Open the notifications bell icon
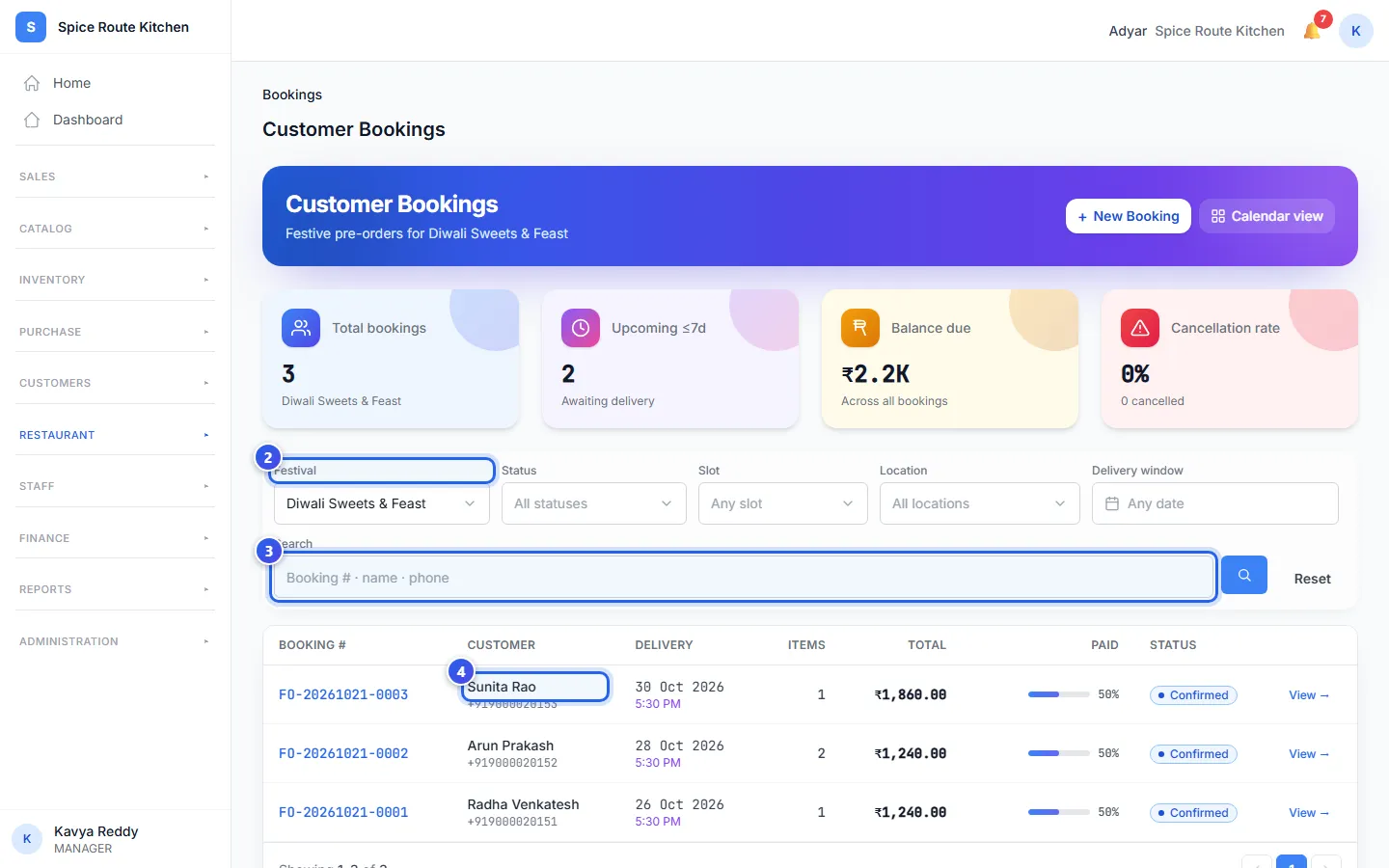Image resolution: width=1389 pixels, height=868 pixels. [x=1312, y=31]
